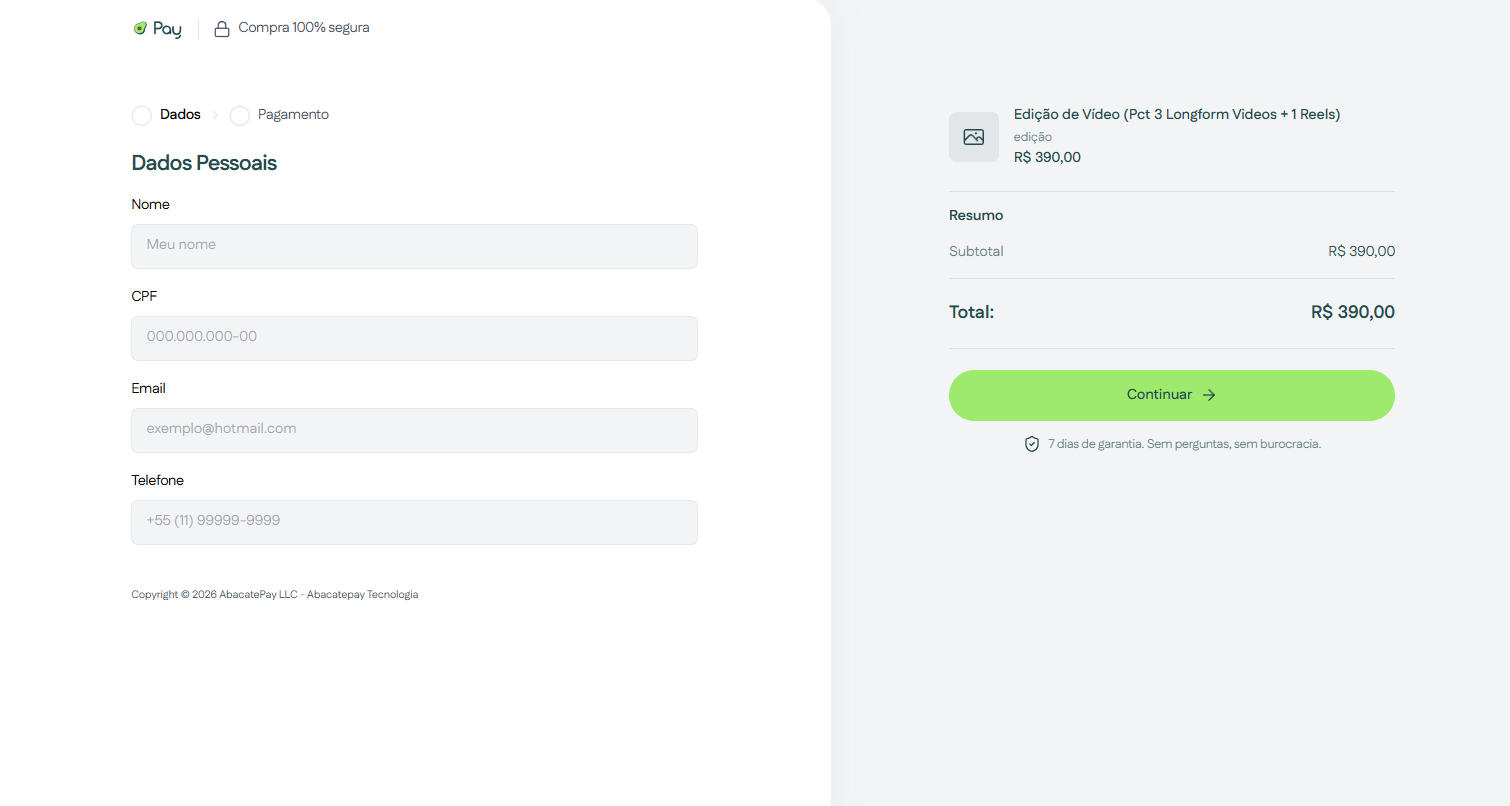Image resolution: width=1510 pixels, height=806 pixels.
Task: Focus the Telefone input field
Action: pyautogui.click(x=414, y=522)
